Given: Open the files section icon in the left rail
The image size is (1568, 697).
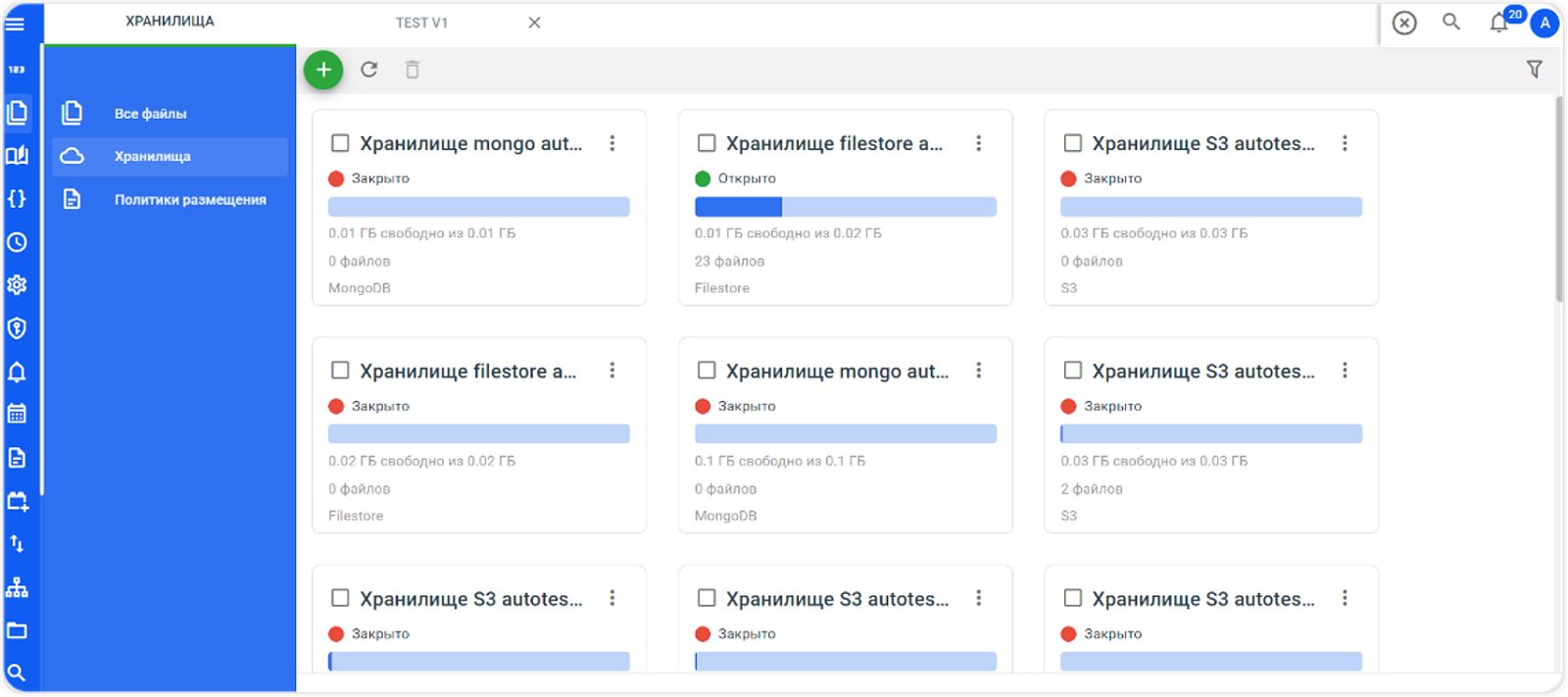Looking at the screenshot, I should [x=17, y=113].
